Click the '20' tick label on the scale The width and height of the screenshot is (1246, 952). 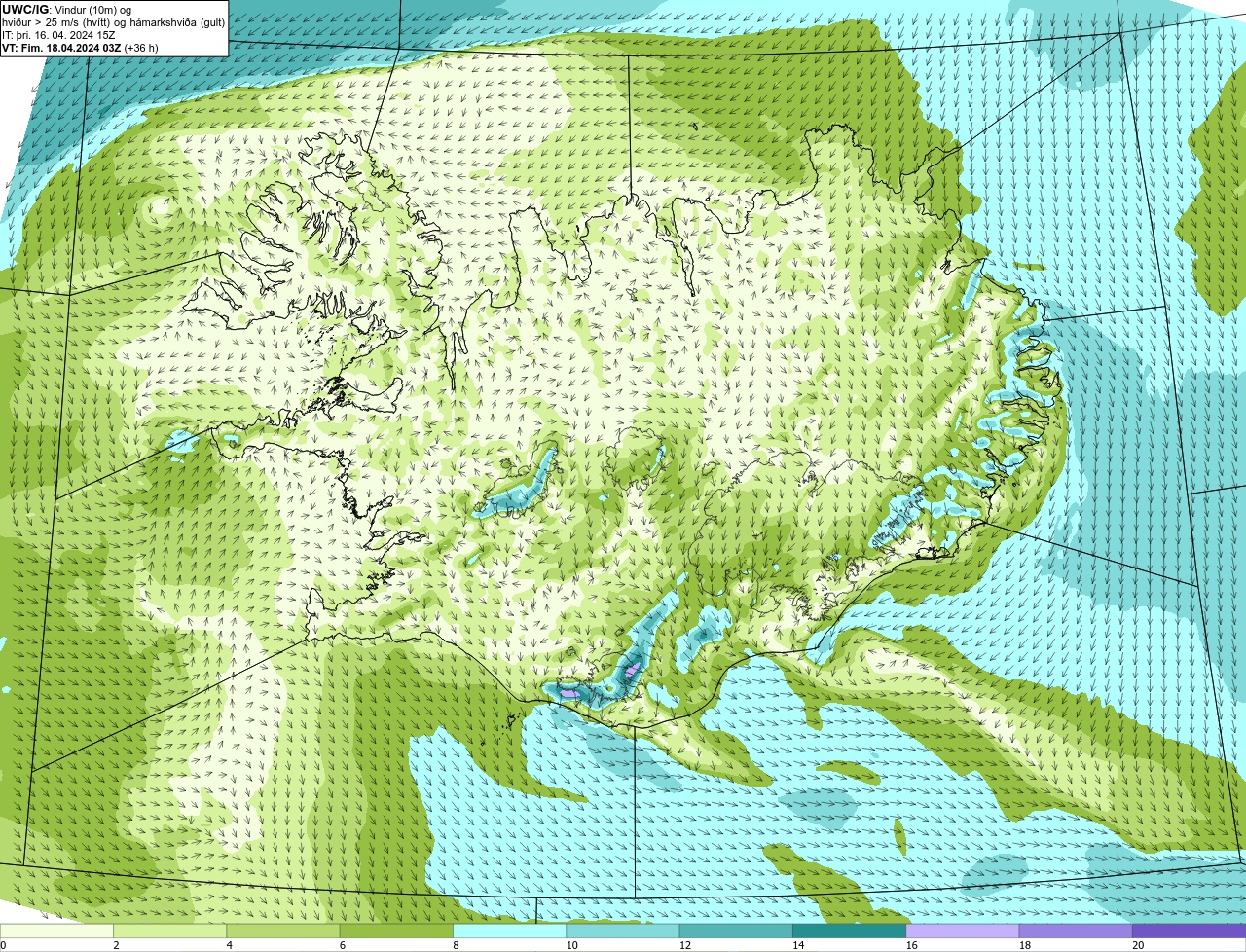coord(1138,945)
